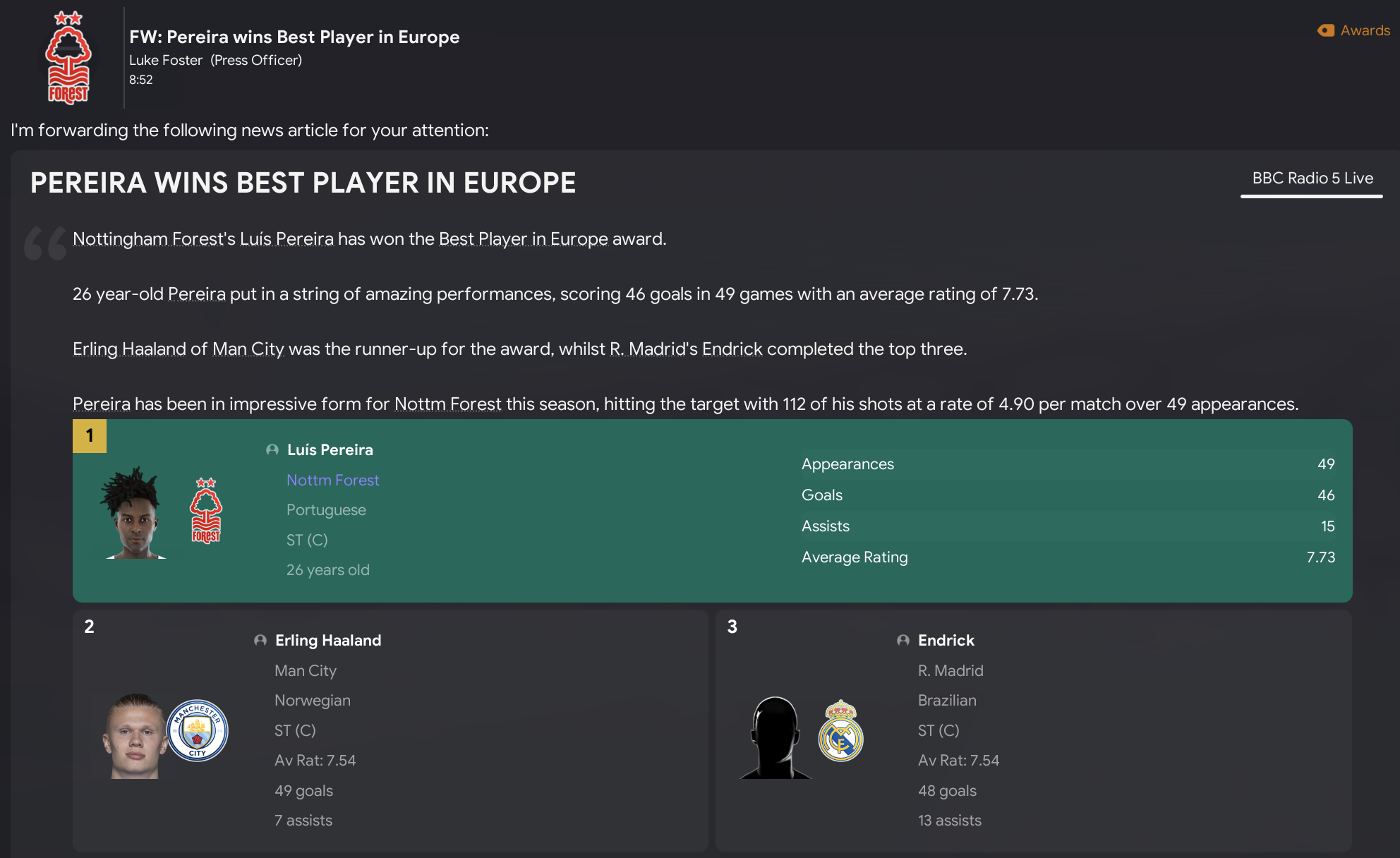Click the Awards tag icon
Screen dimensions: 1400x858
(1326, 30)
